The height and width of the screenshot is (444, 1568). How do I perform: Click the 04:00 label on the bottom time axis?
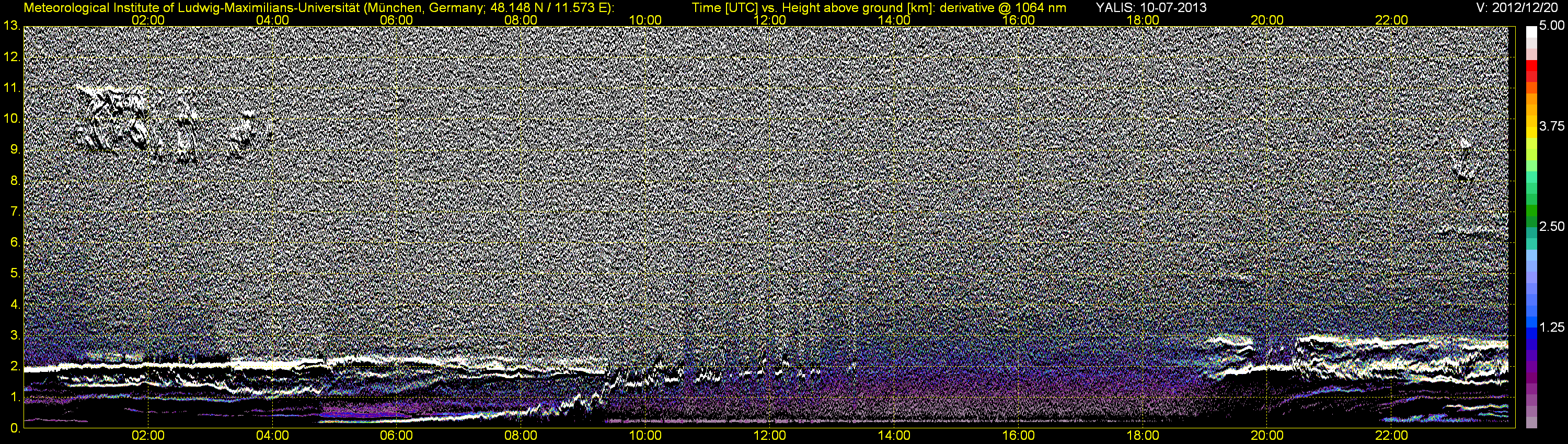point(272,436)
